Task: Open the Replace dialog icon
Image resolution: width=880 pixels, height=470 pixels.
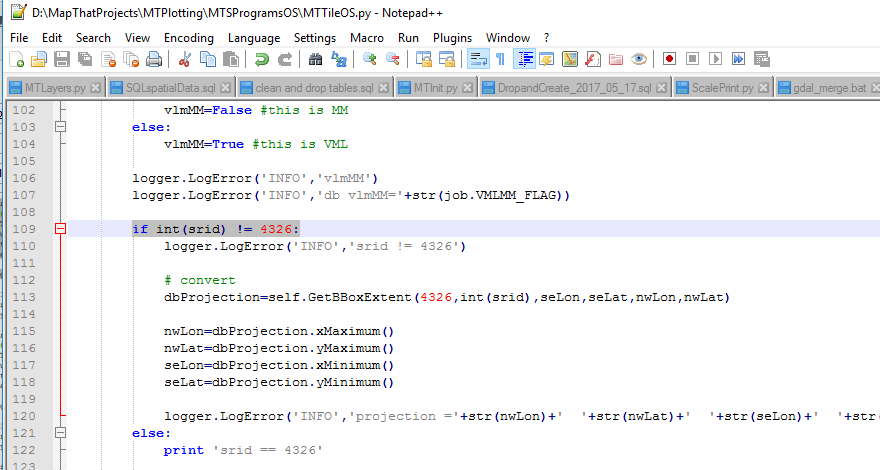Action: [x=339, y=59]
